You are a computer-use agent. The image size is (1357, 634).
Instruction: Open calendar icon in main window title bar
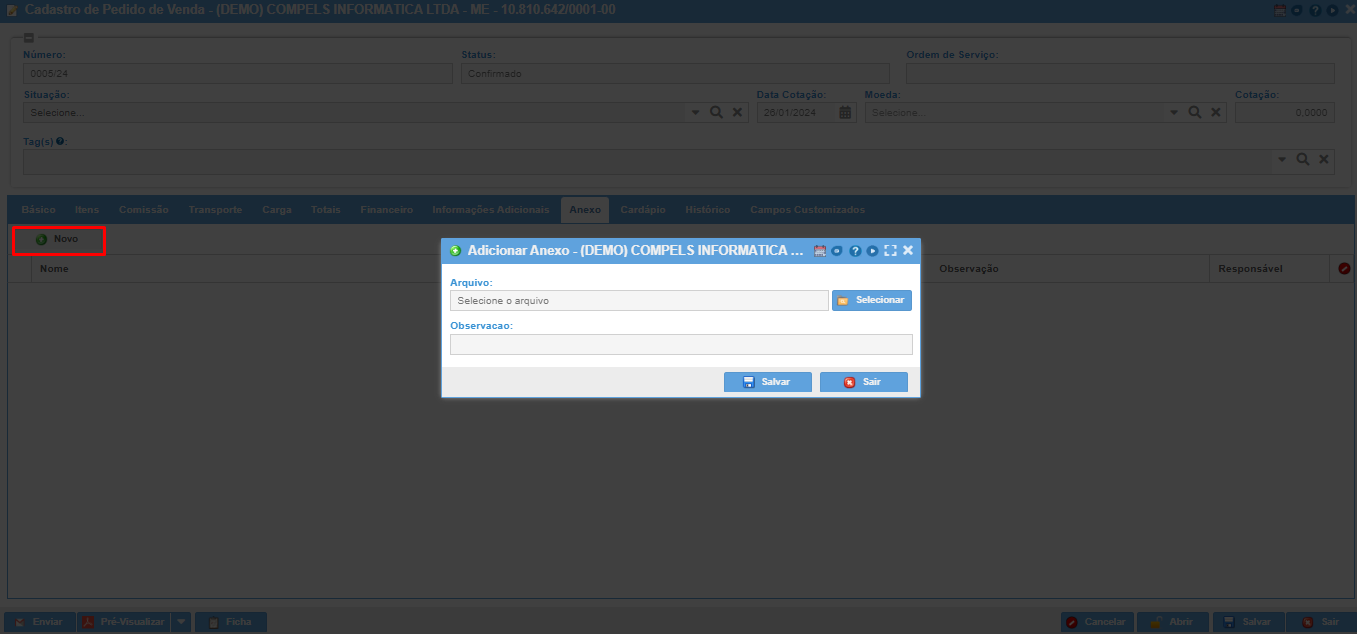(x=1279, y=10)
